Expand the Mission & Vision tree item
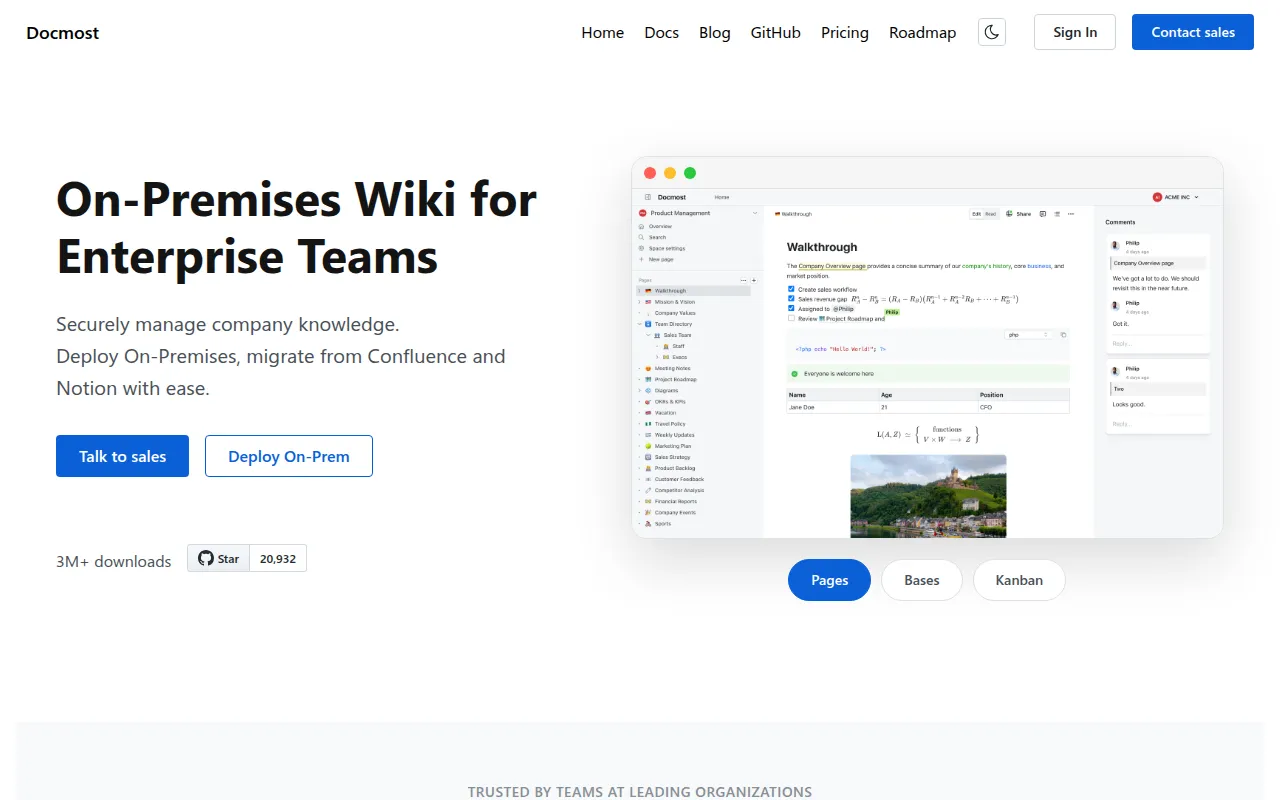This screenshot has height=800, width=1280. [x=640, y=302]
